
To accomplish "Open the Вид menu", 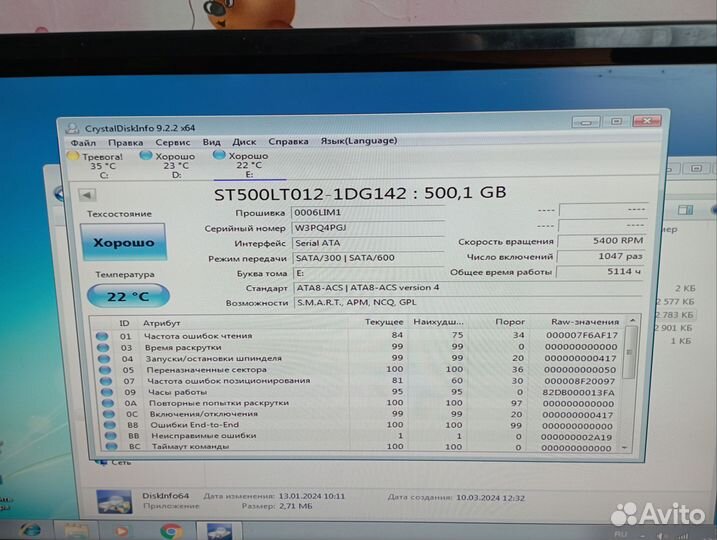I will [x=211, y=142].
